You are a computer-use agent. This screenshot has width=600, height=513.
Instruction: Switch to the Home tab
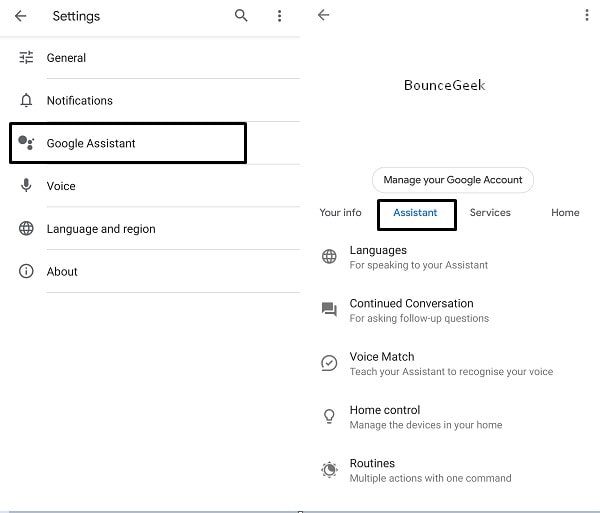[565, 212]
